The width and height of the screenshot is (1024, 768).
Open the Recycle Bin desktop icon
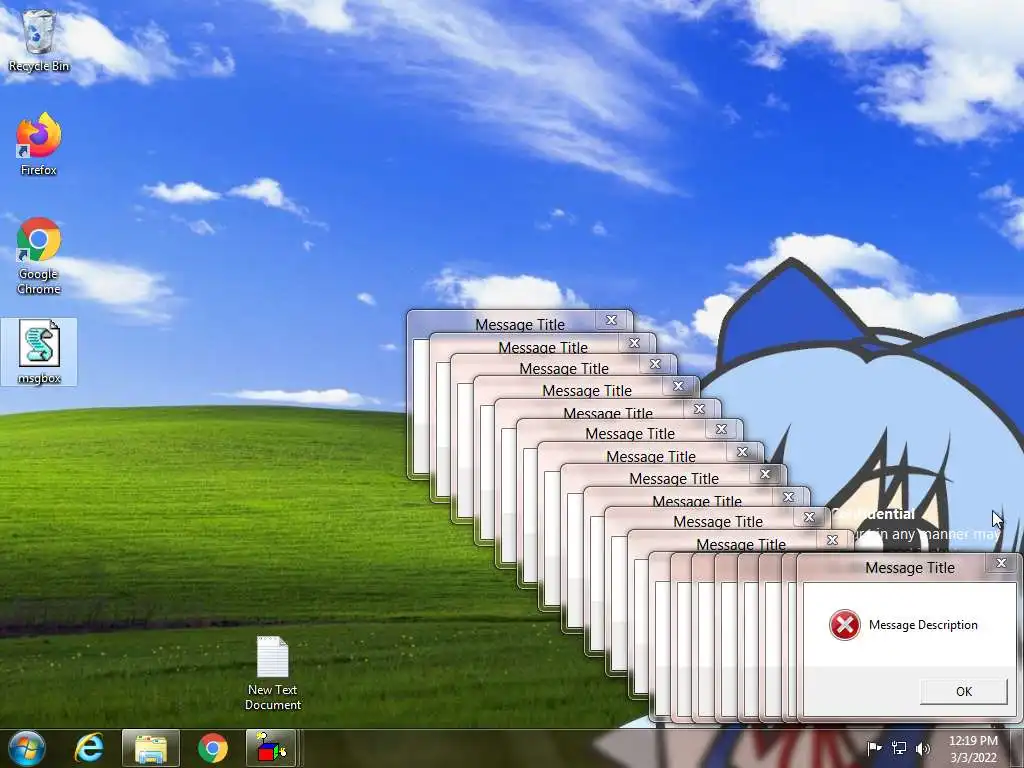[39, 40]
